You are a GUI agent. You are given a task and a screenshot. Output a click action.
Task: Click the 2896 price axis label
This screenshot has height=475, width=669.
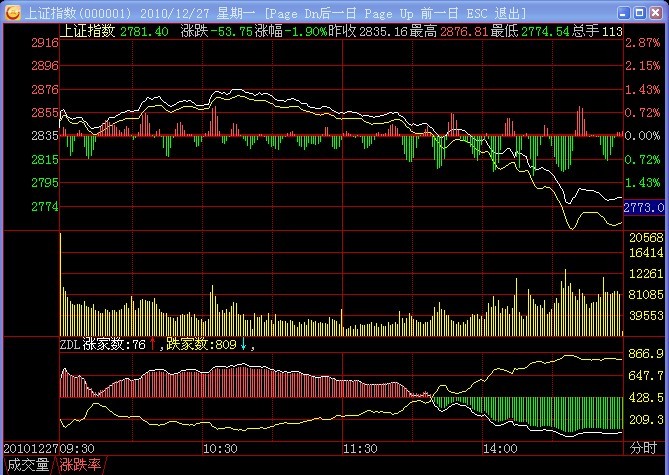(45, 66)
